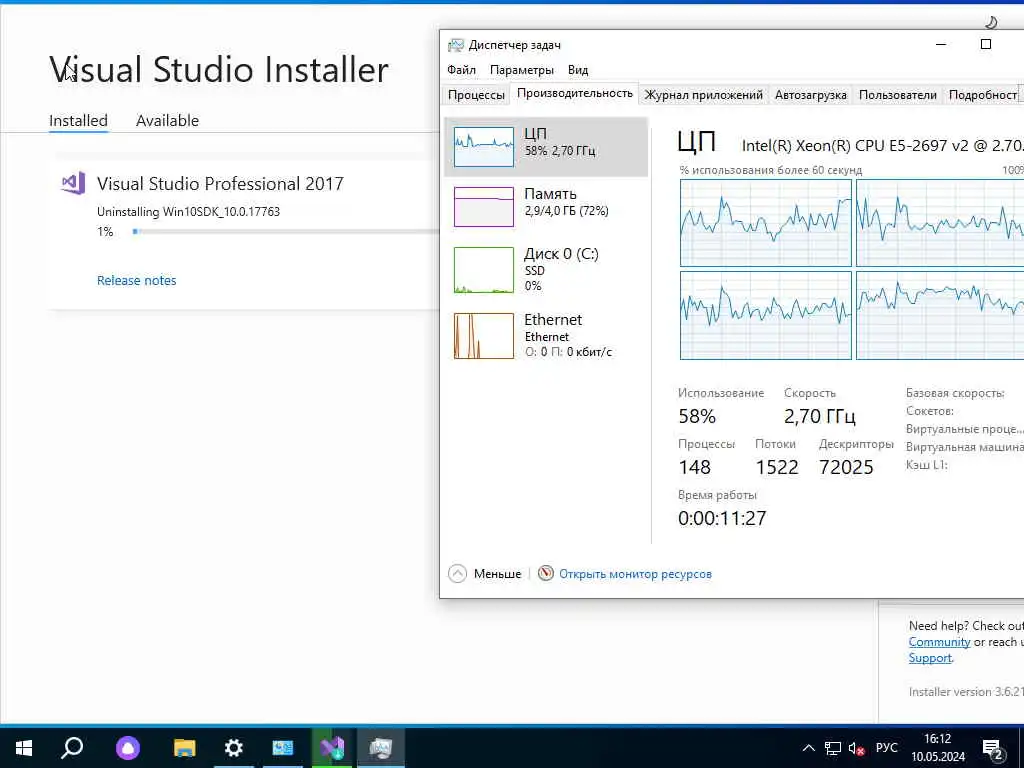Open the Windows Start menu
Image resolution: width=1024 pixels, height=768 pixels.
click(24, 748)
